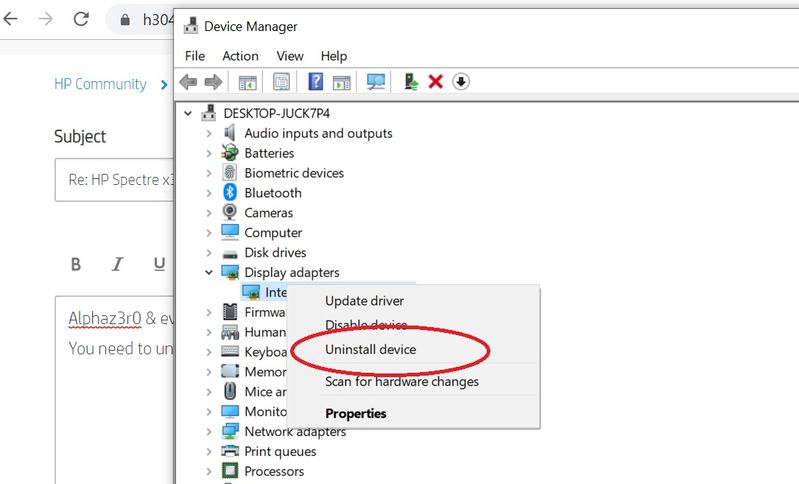Click the Bluetooth category icon
Viewport: 799px width, 484px height.
230,193
